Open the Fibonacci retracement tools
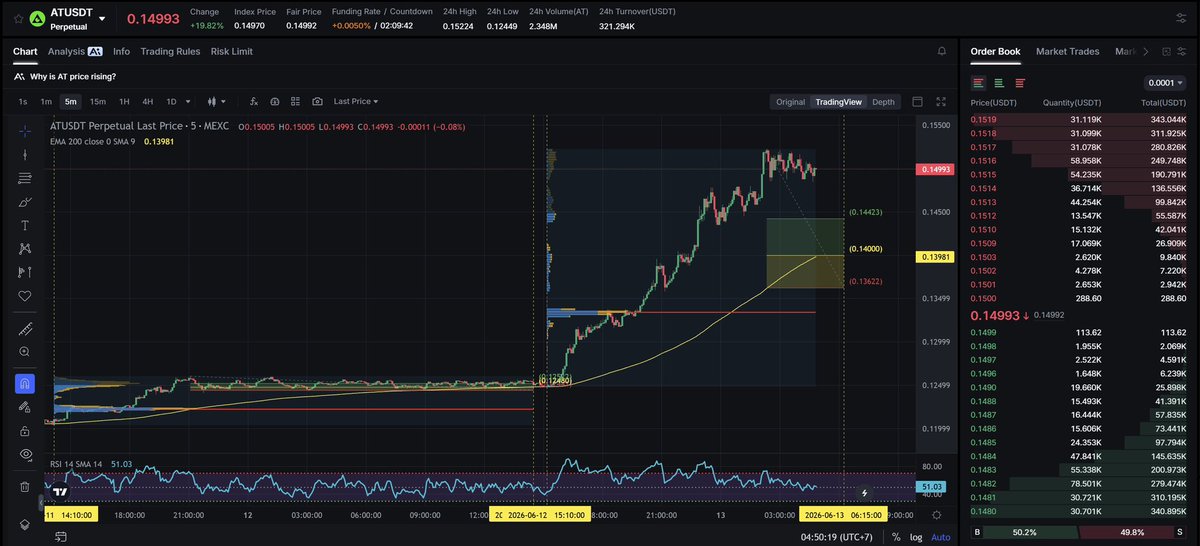The image size is (1200, 546). click(25, 178)
